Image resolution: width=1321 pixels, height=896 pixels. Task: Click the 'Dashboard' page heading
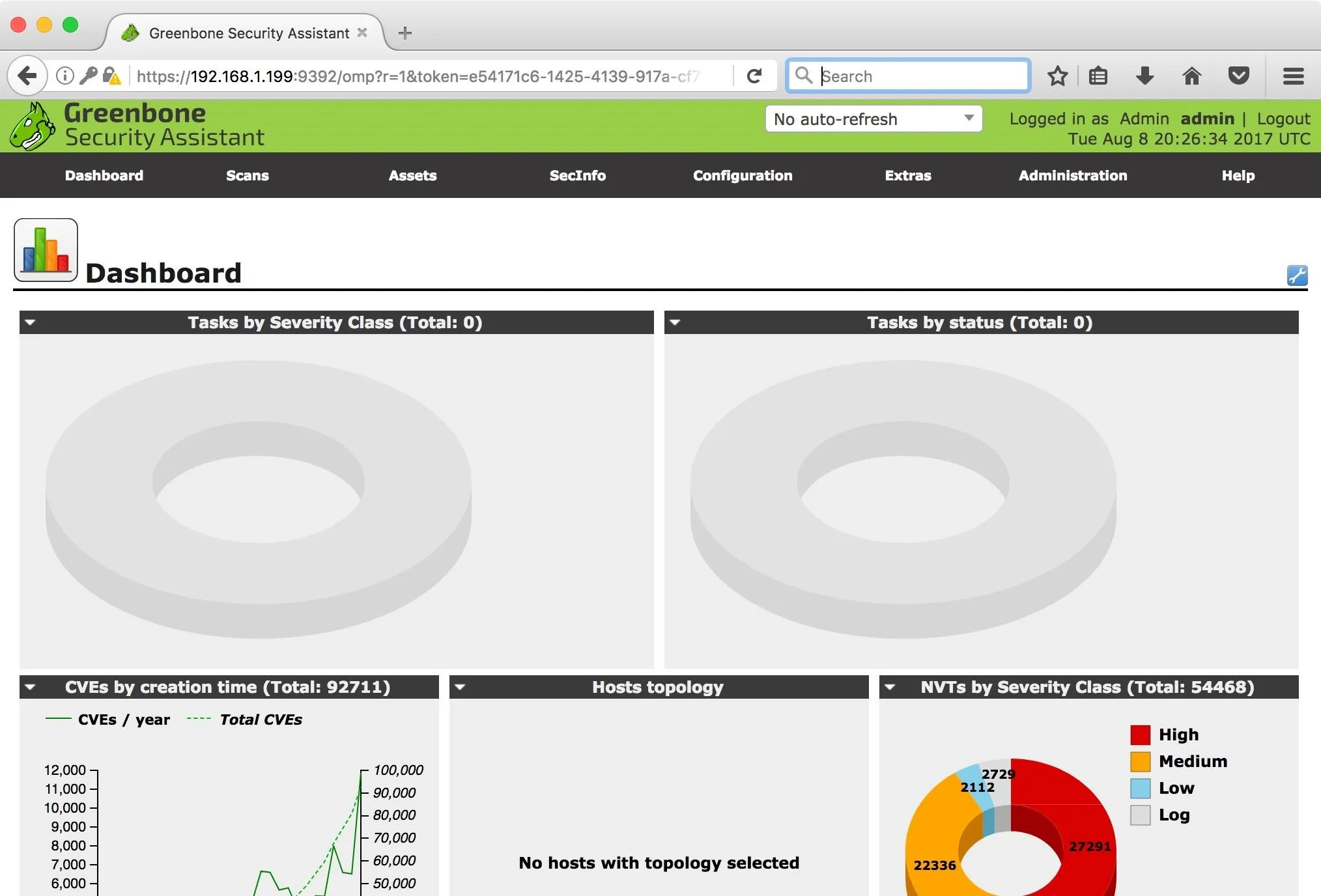click(163, 273)
